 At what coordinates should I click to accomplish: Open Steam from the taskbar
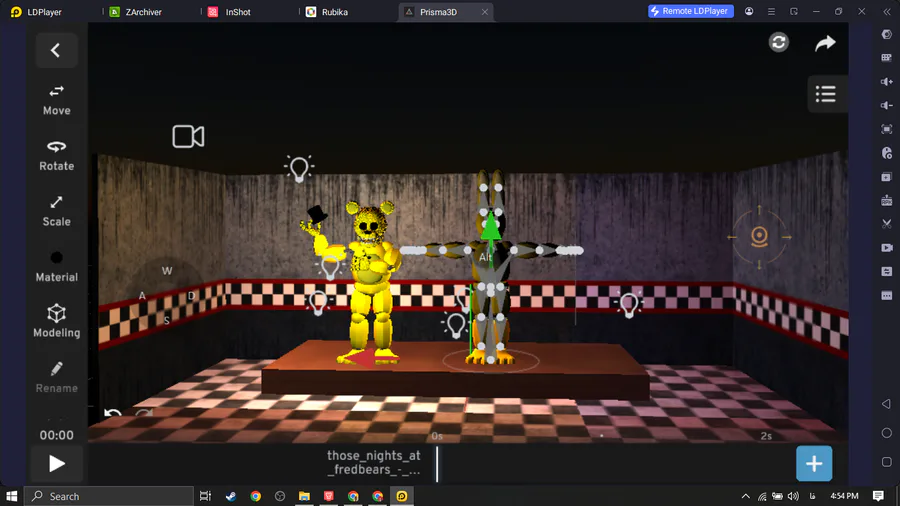point(231,496)
